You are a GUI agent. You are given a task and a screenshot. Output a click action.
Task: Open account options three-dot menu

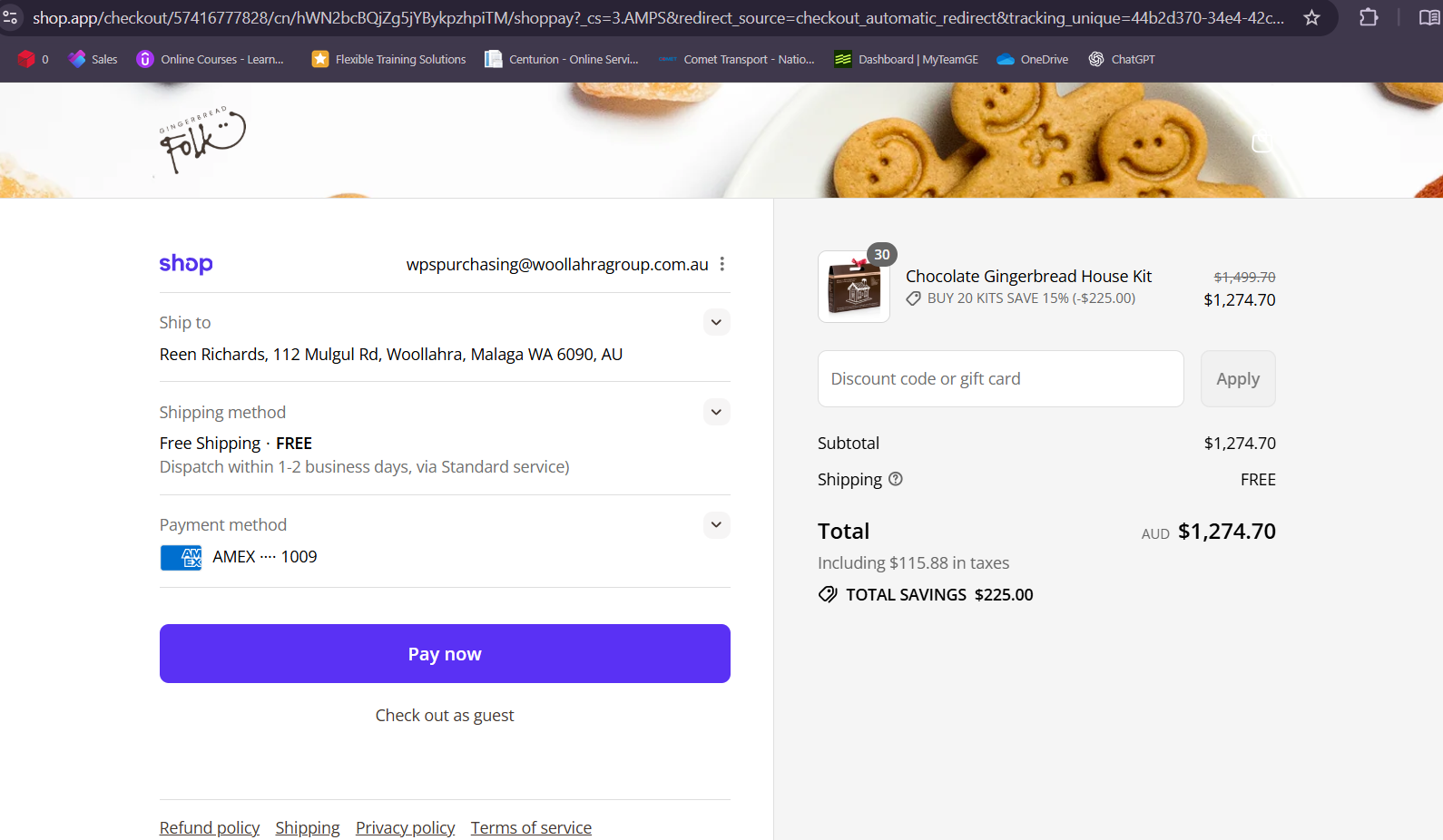coord(722,264)
